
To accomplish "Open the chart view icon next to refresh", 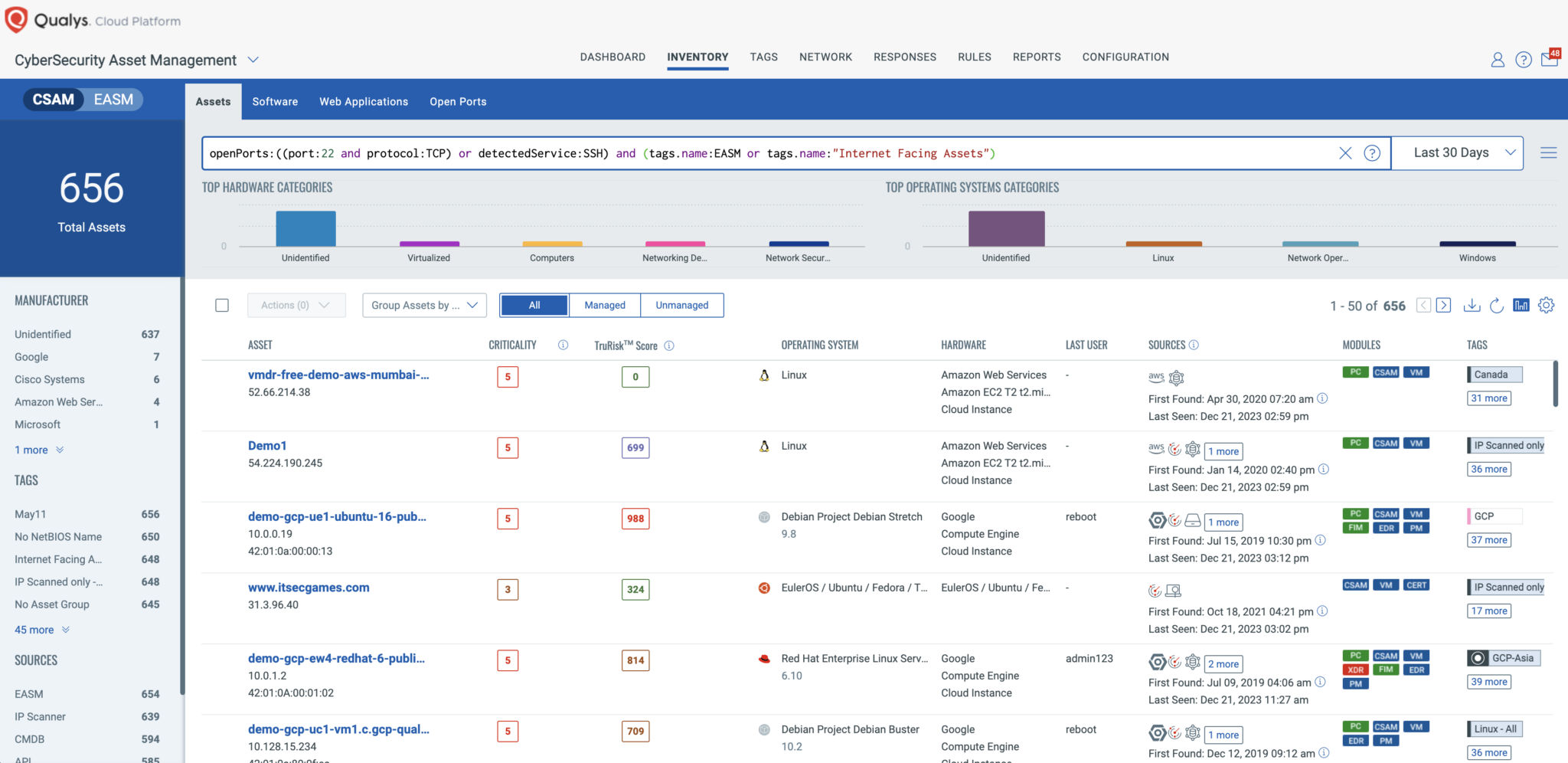I will (1522, 305).
